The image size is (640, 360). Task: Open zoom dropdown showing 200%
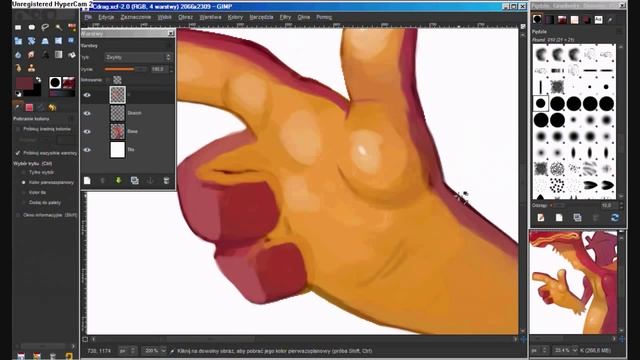154,351
